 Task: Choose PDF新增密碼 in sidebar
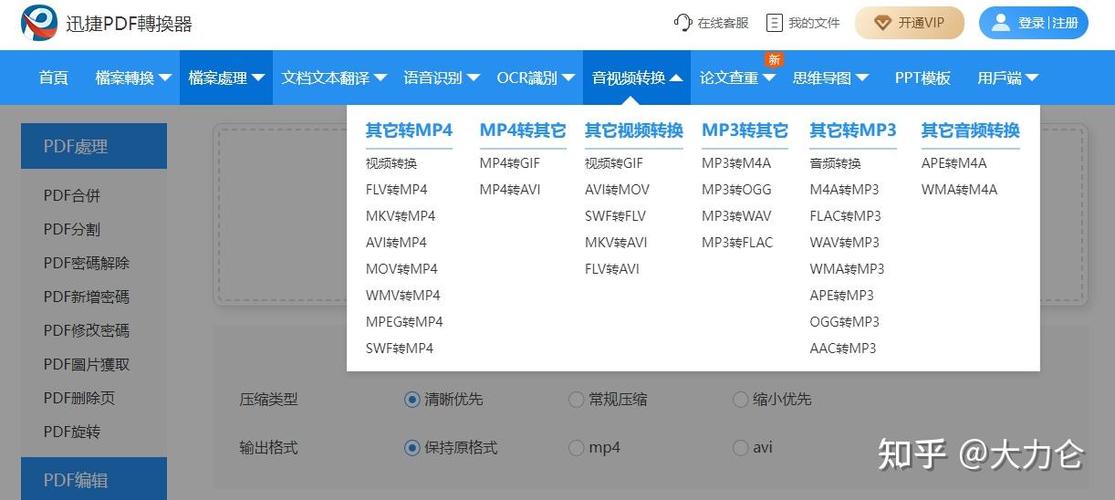pyautogui.click(x=86, y=297)
